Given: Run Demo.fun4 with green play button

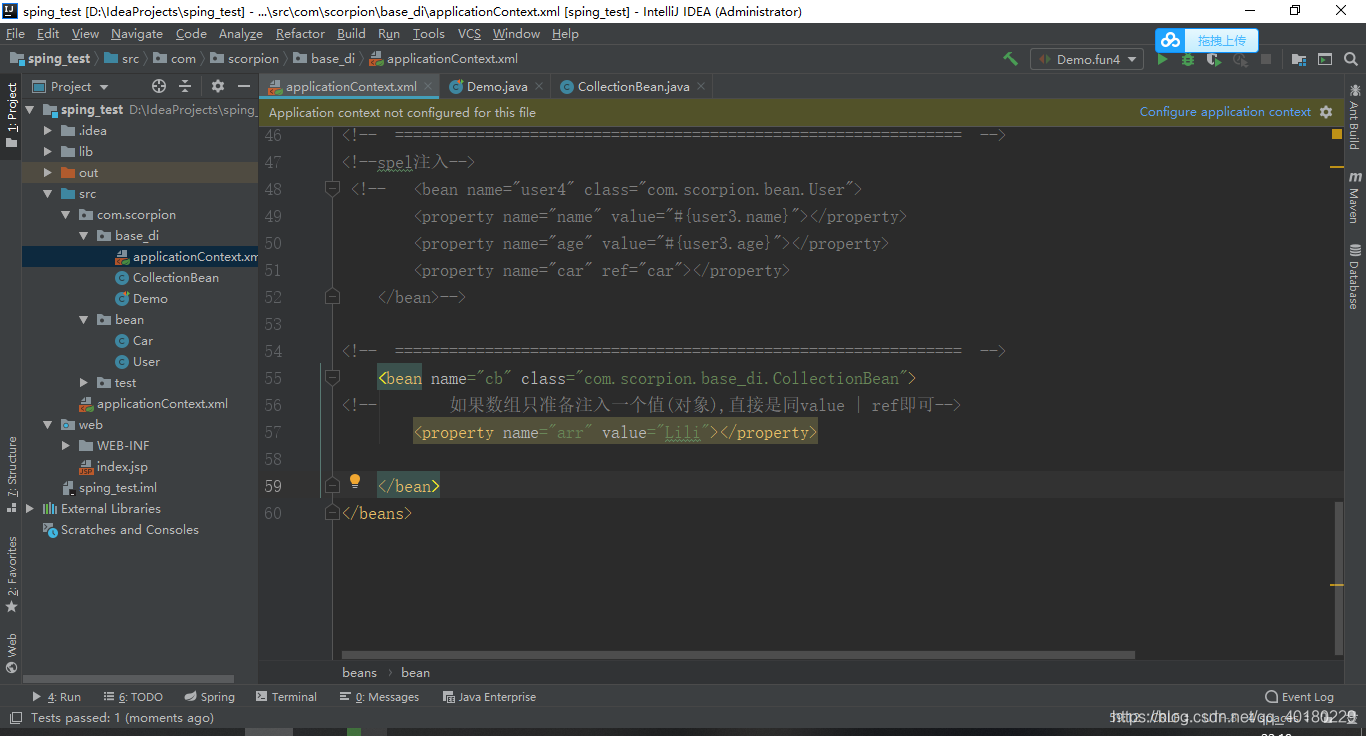Looking at the screenshot, I should point(1162,59).
